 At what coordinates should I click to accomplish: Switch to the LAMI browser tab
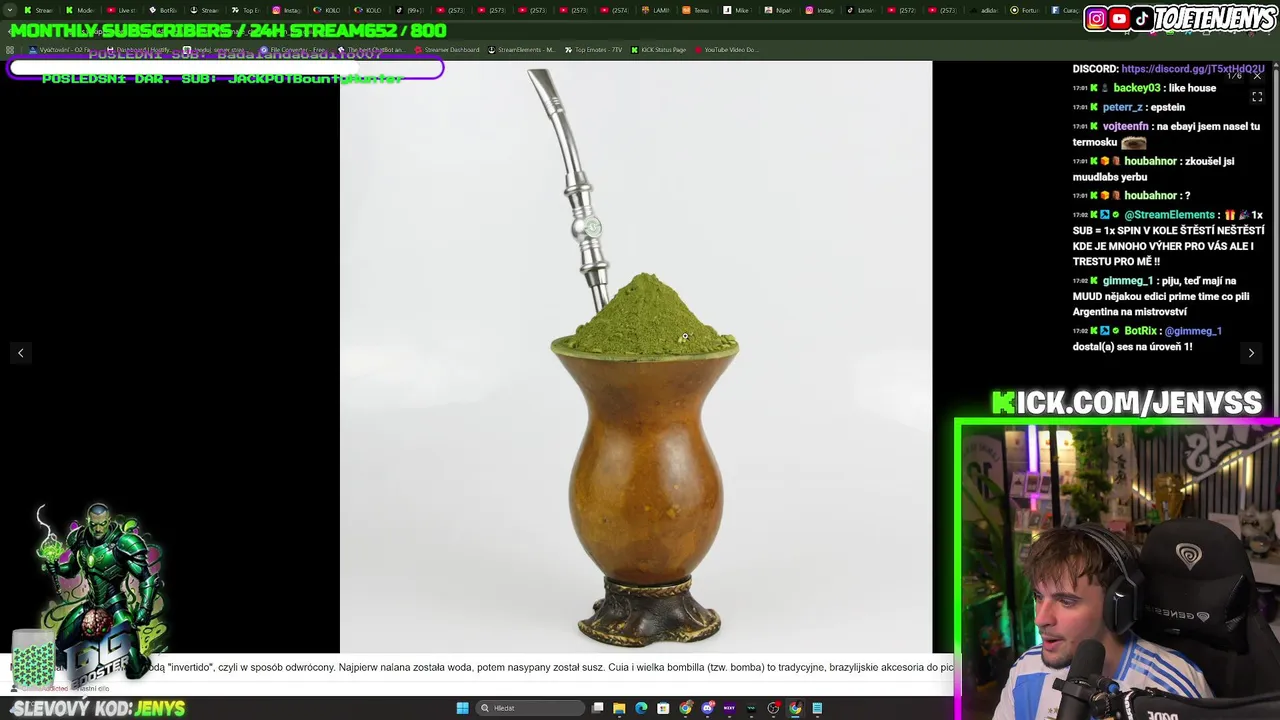656,10
